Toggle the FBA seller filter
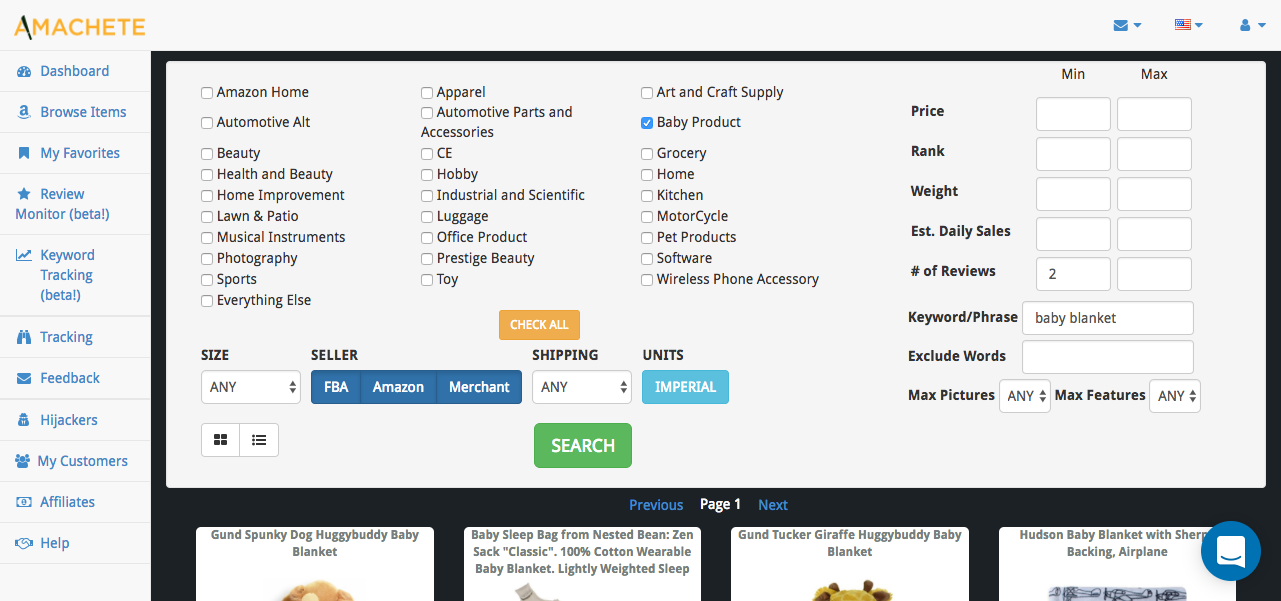The height and width of the screenshot is (601, 1281). click(x=336, y=387)
